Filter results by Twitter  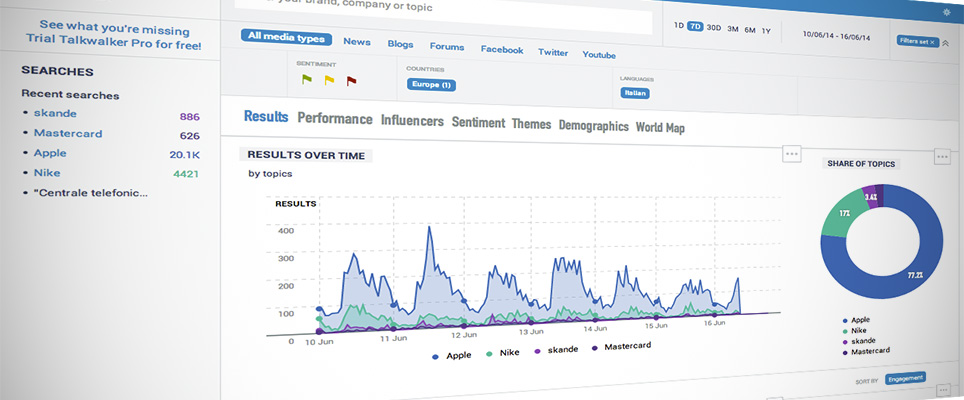553,52
